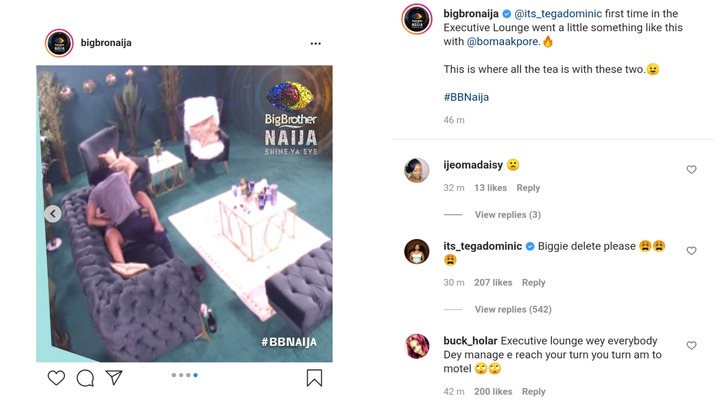The height and width of the screenshot is (414, 720).
Task: Reply to its_tegadominic's comment
Action: click(x=534, y=283)
